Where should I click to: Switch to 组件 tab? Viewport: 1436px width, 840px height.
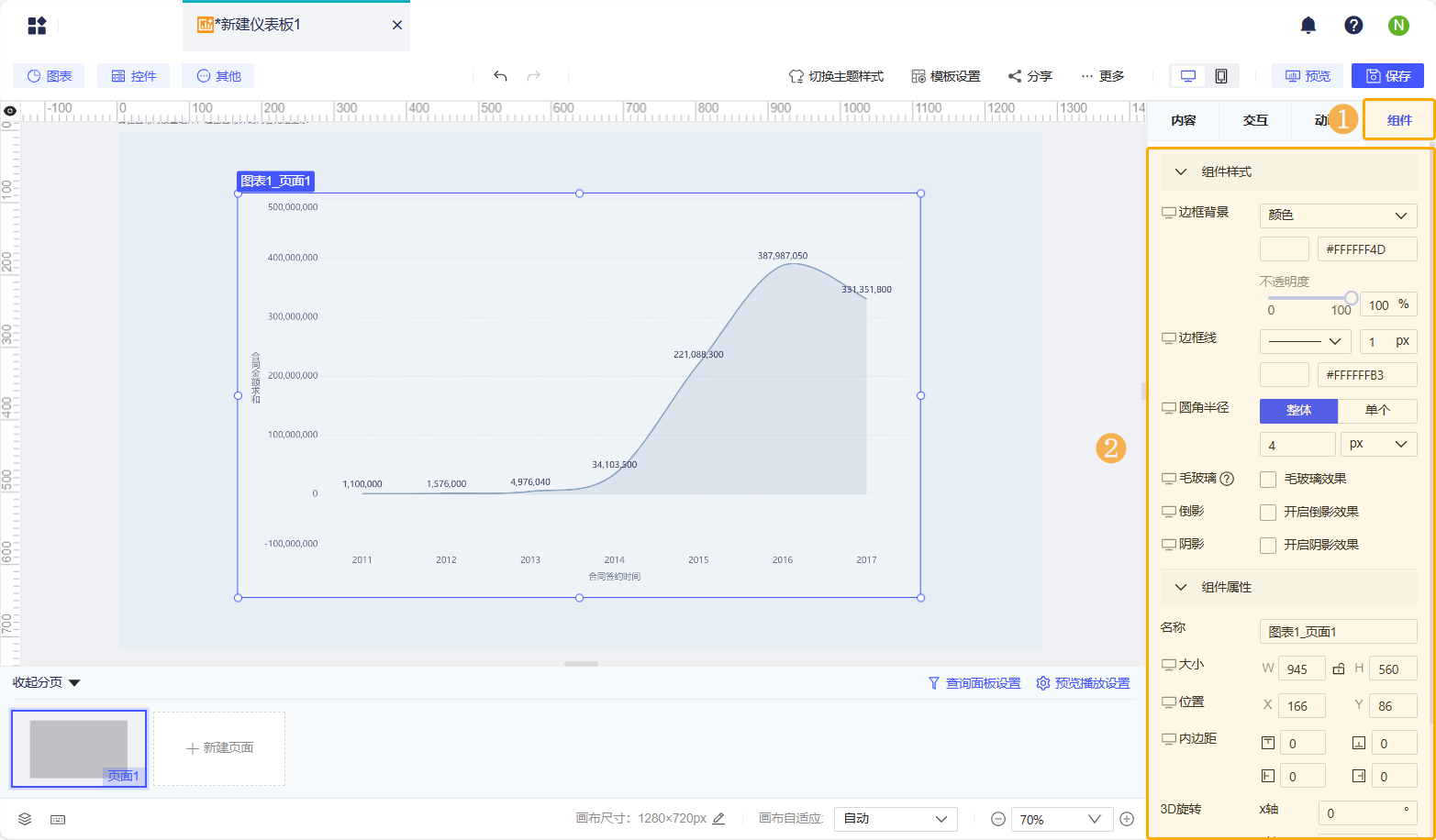[x=1399, y=120]
